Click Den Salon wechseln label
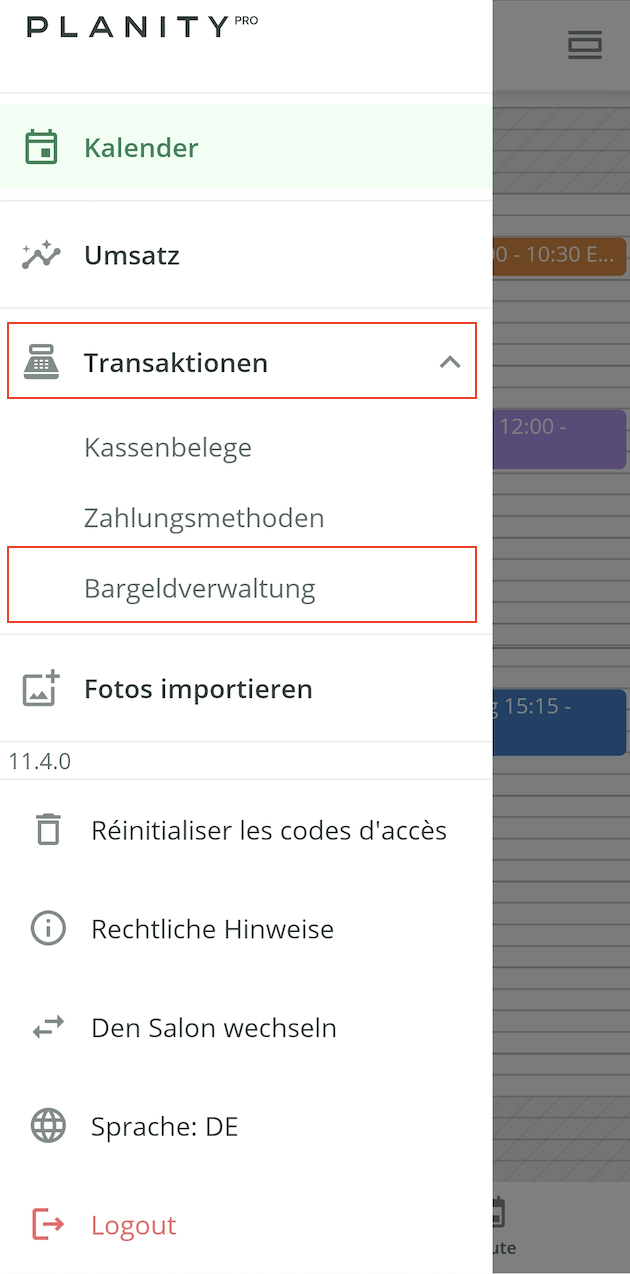630x1274 pixels. (213, 1028)
